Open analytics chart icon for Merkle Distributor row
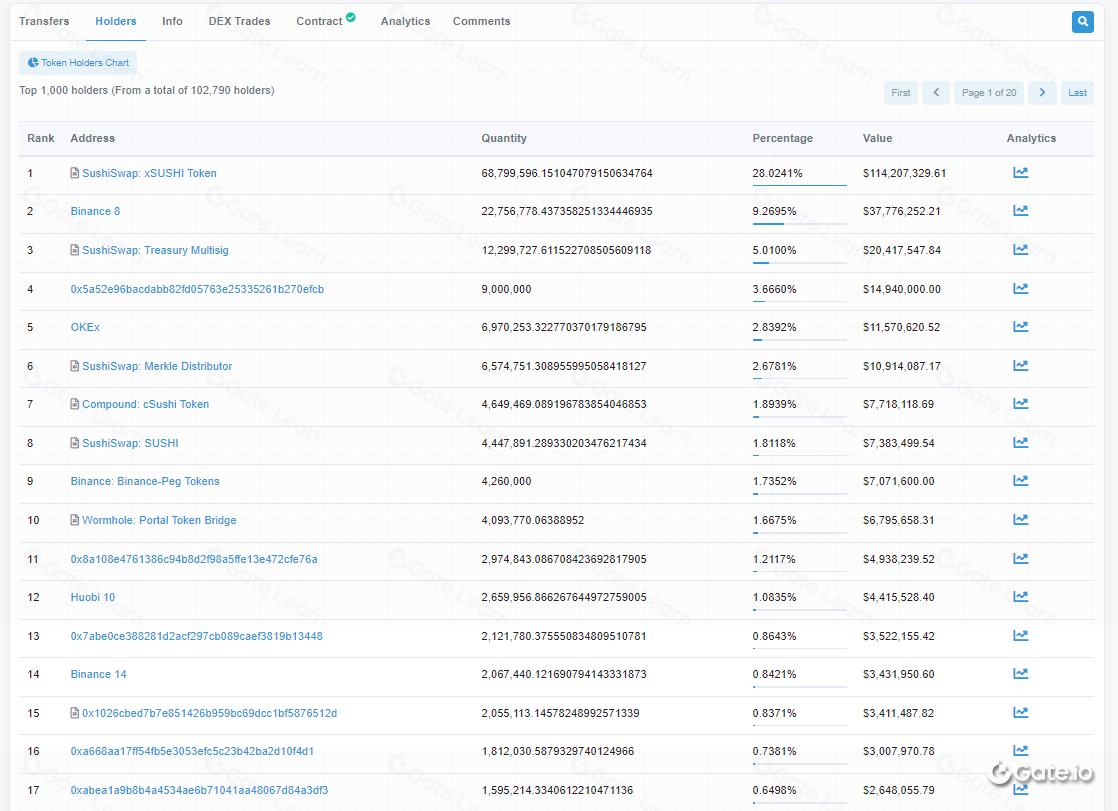 (1020, 366)
